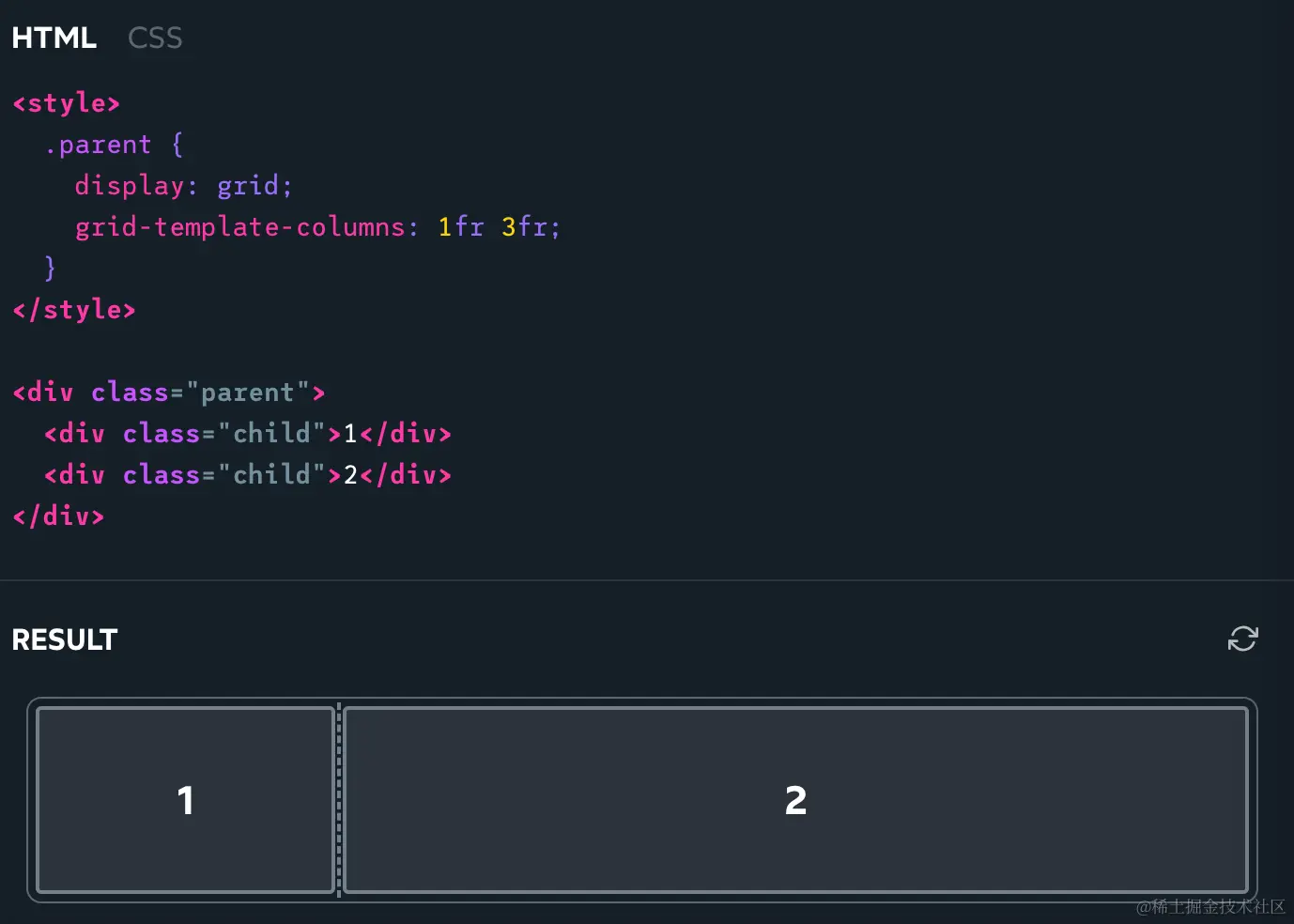Click the refresh result icon

[1242, 639]
